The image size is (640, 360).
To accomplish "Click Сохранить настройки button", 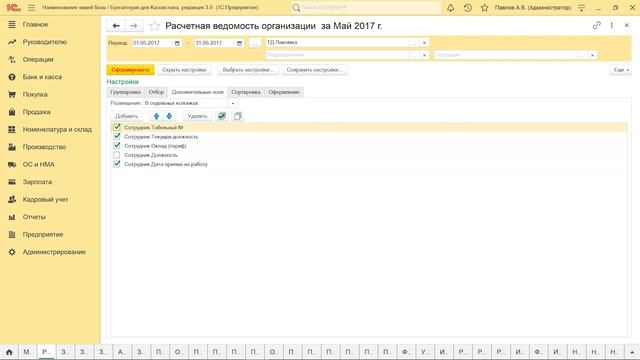I will point(314,70).
